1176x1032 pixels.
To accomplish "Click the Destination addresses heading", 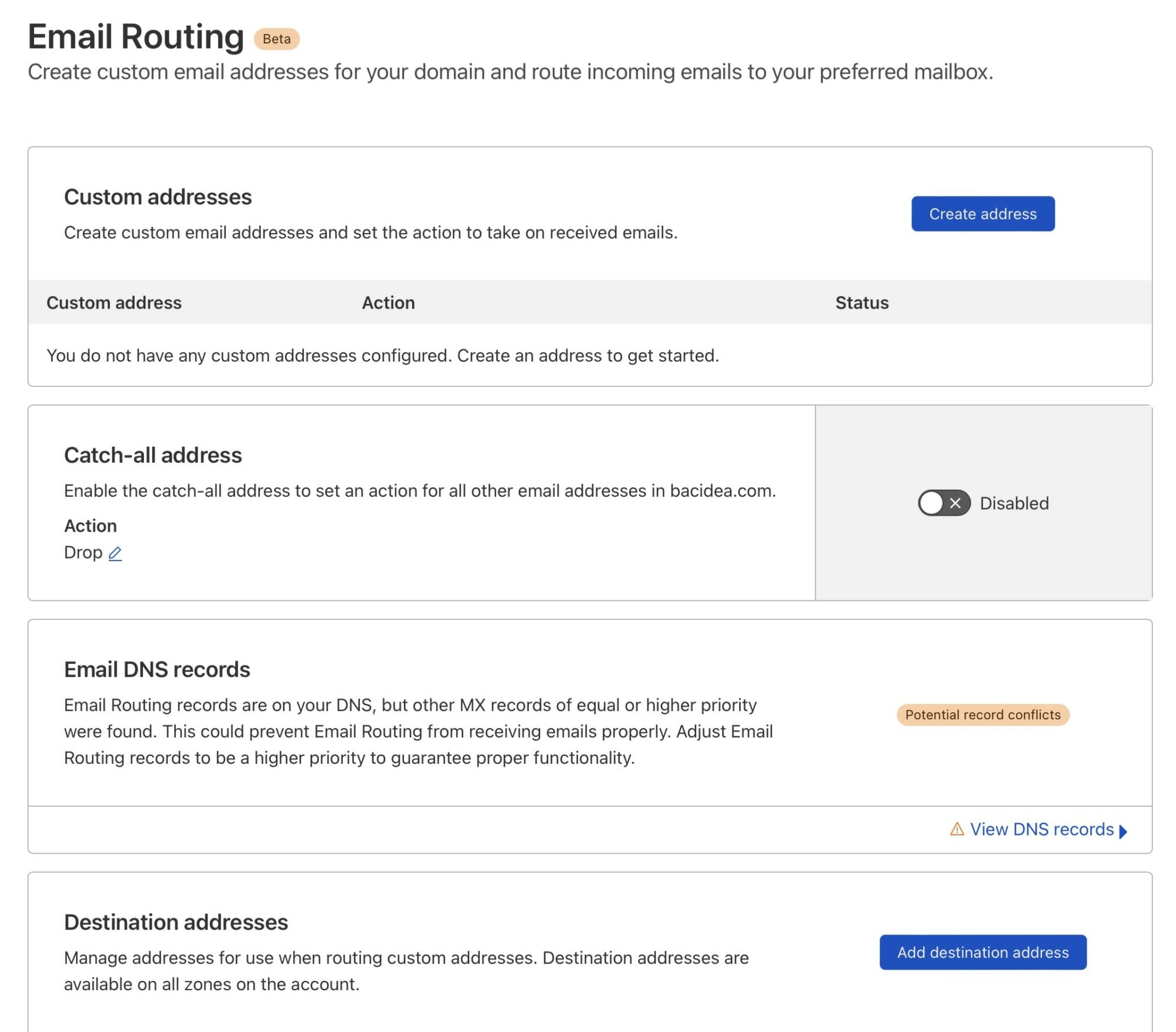I will click(x=176, y=922).
